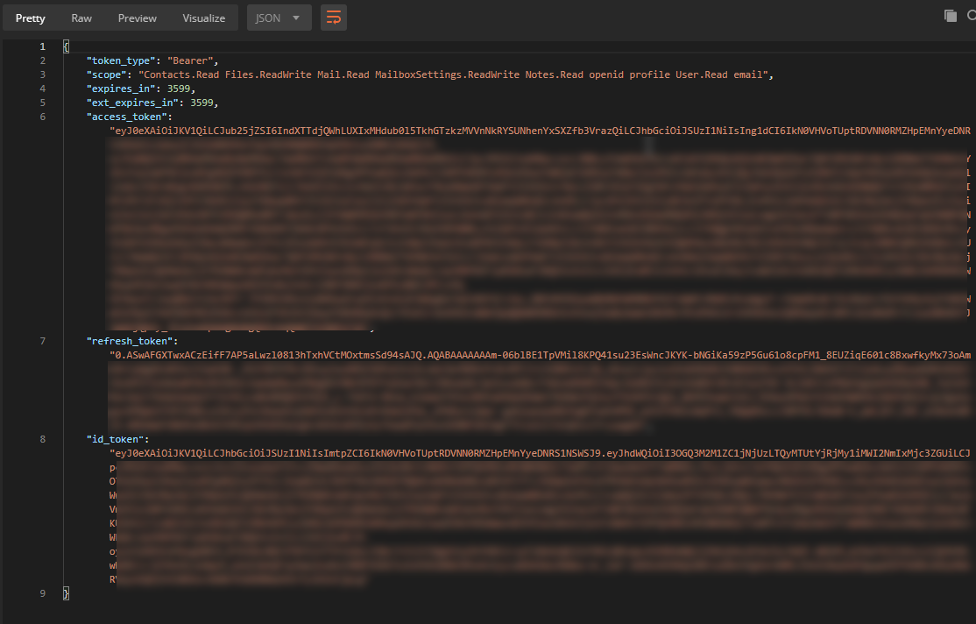Click line number 1 in the gutter
The height and width of the screenshot is (624, 976).
coord(42,47)
